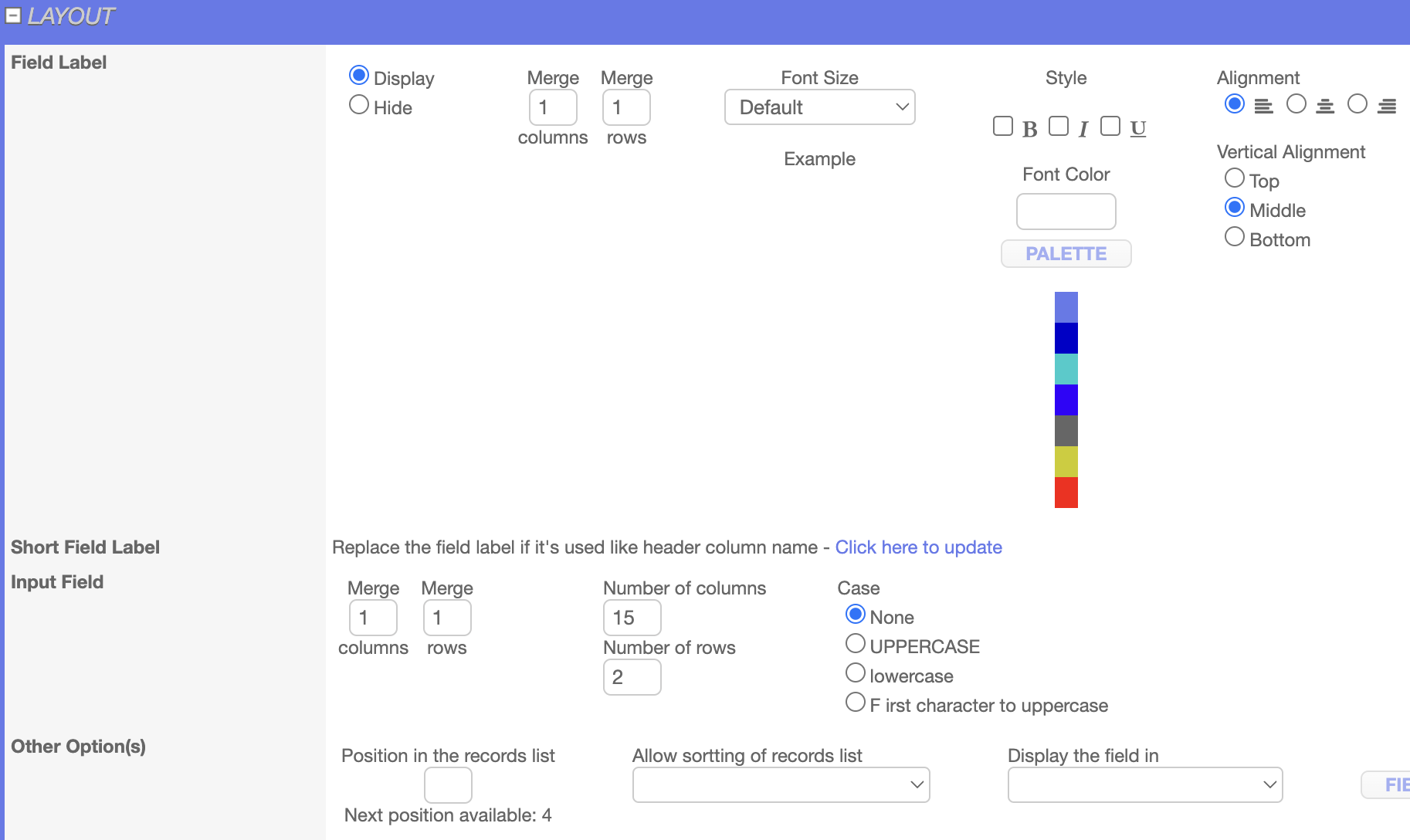Viewport: 1410px width, 840px height.
Task: Select left alignment icon option
Action: coord(1234,104)
